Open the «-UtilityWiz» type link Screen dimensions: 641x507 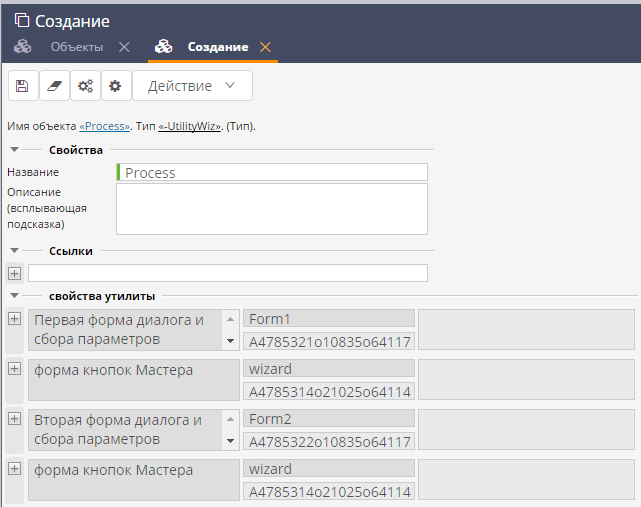[x=190, y=127]
